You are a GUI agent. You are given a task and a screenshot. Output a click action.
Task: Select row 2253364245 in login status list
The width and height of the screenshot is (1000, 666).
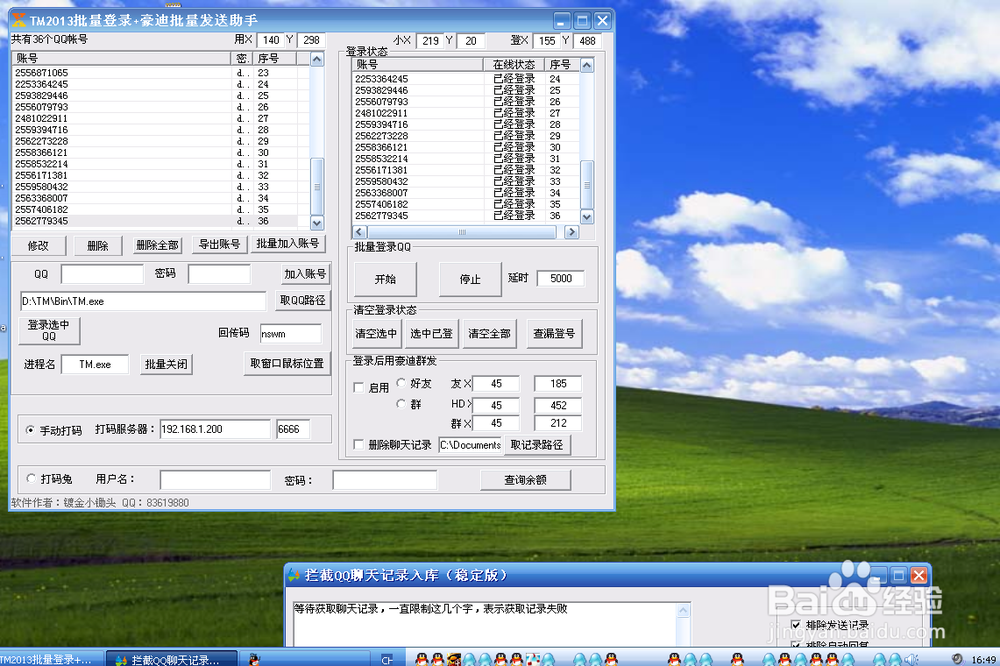(466, 79)
